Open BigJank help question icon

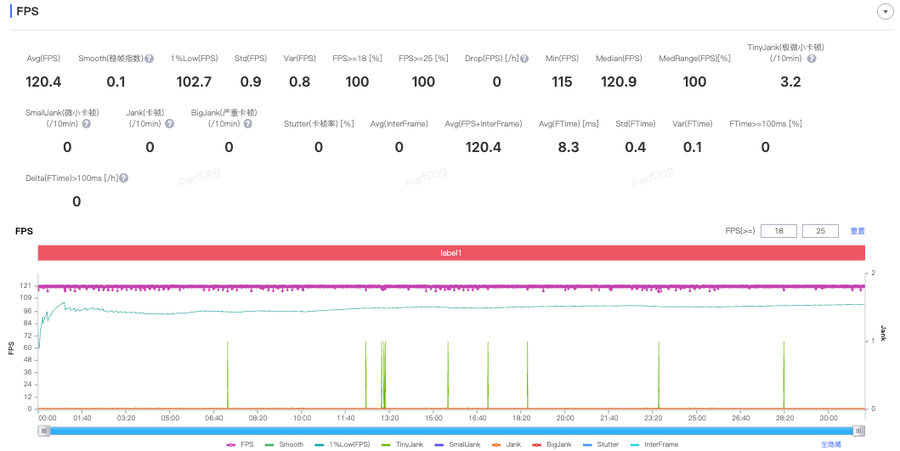tap(247, 124)
